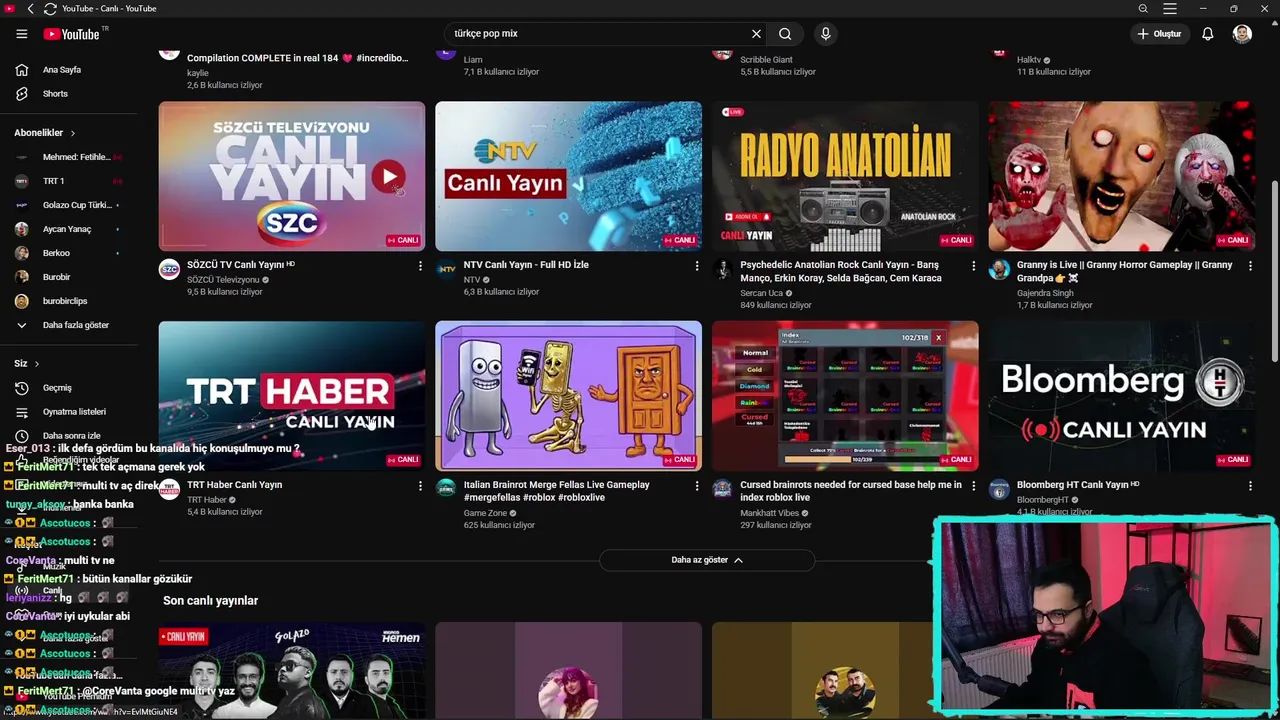
Task: Open options for SÖZCÜ TV Canlı Yayını
Action: [x=420, y=266]
